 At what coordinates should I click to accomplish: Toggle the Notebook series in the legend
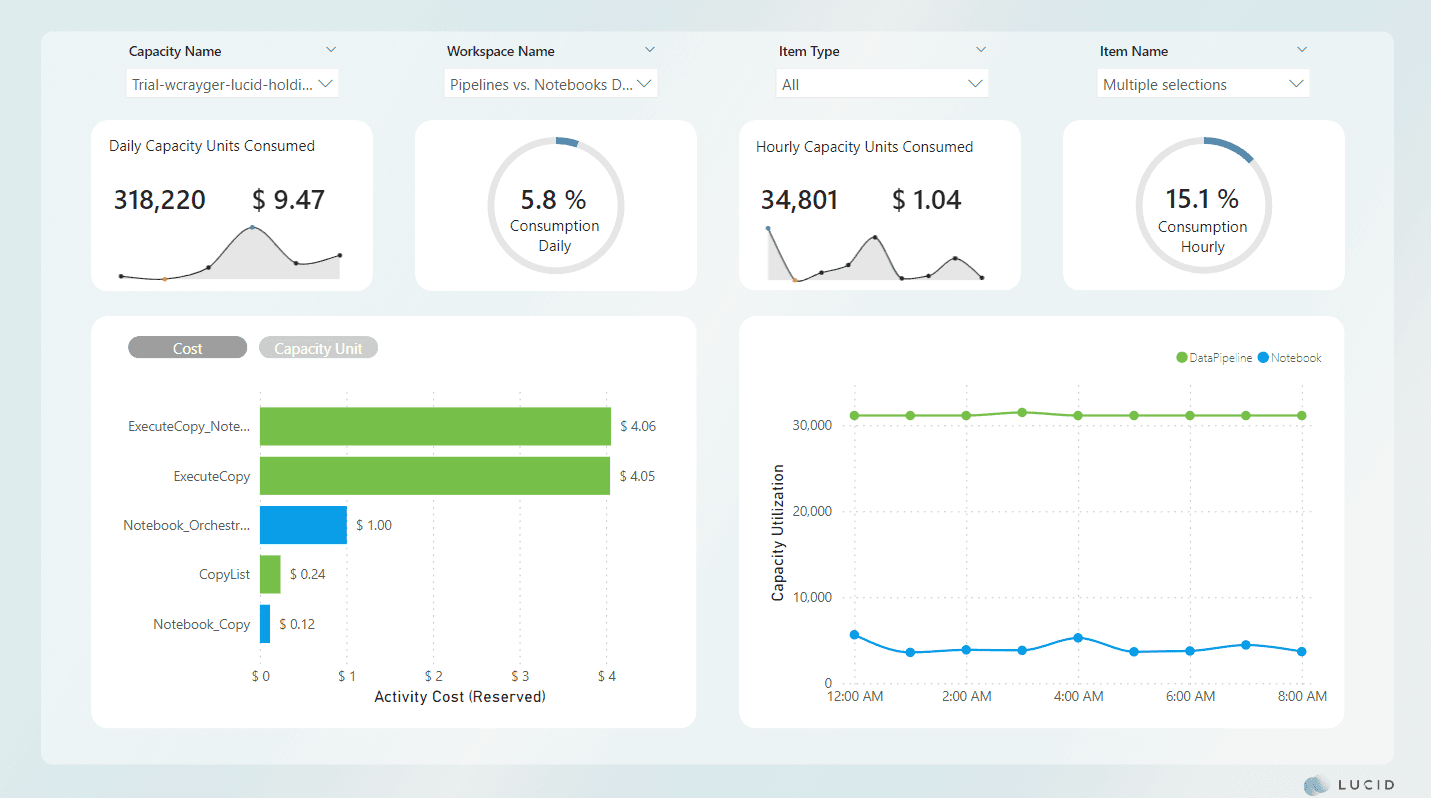click(x=1290, y=357)
